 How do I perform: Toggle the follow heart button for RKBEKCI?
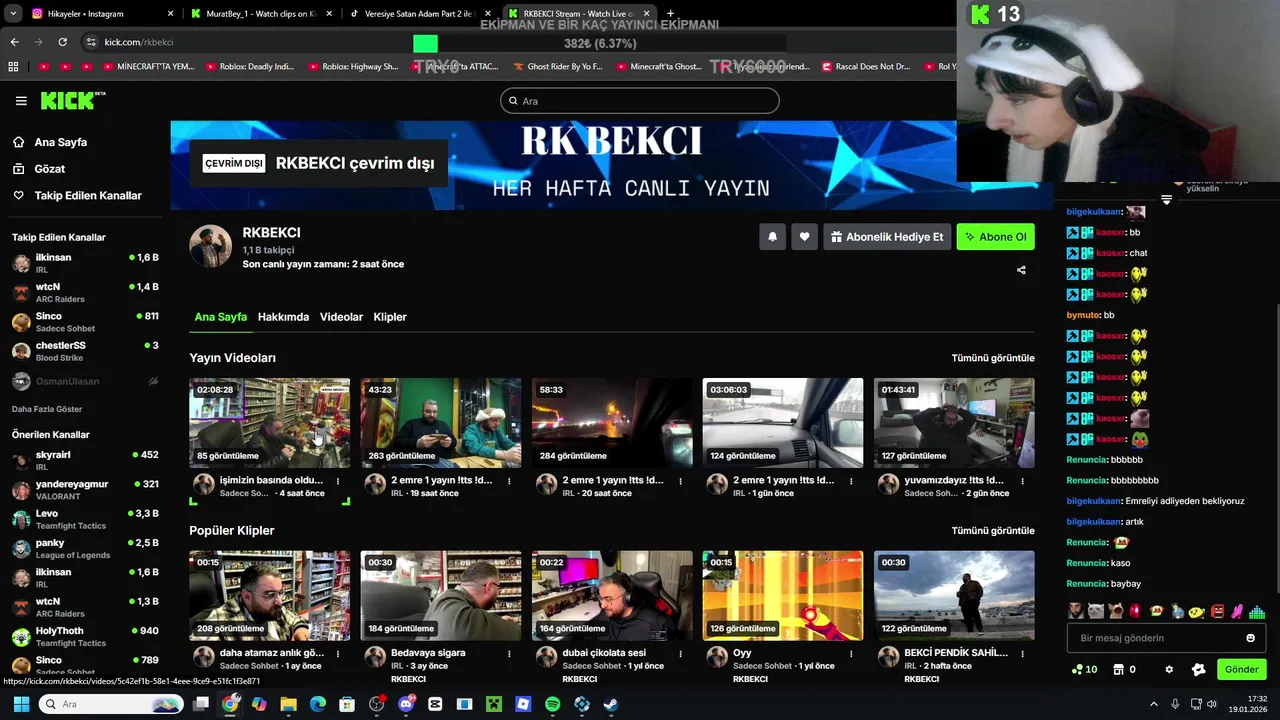tap(804, 237)
